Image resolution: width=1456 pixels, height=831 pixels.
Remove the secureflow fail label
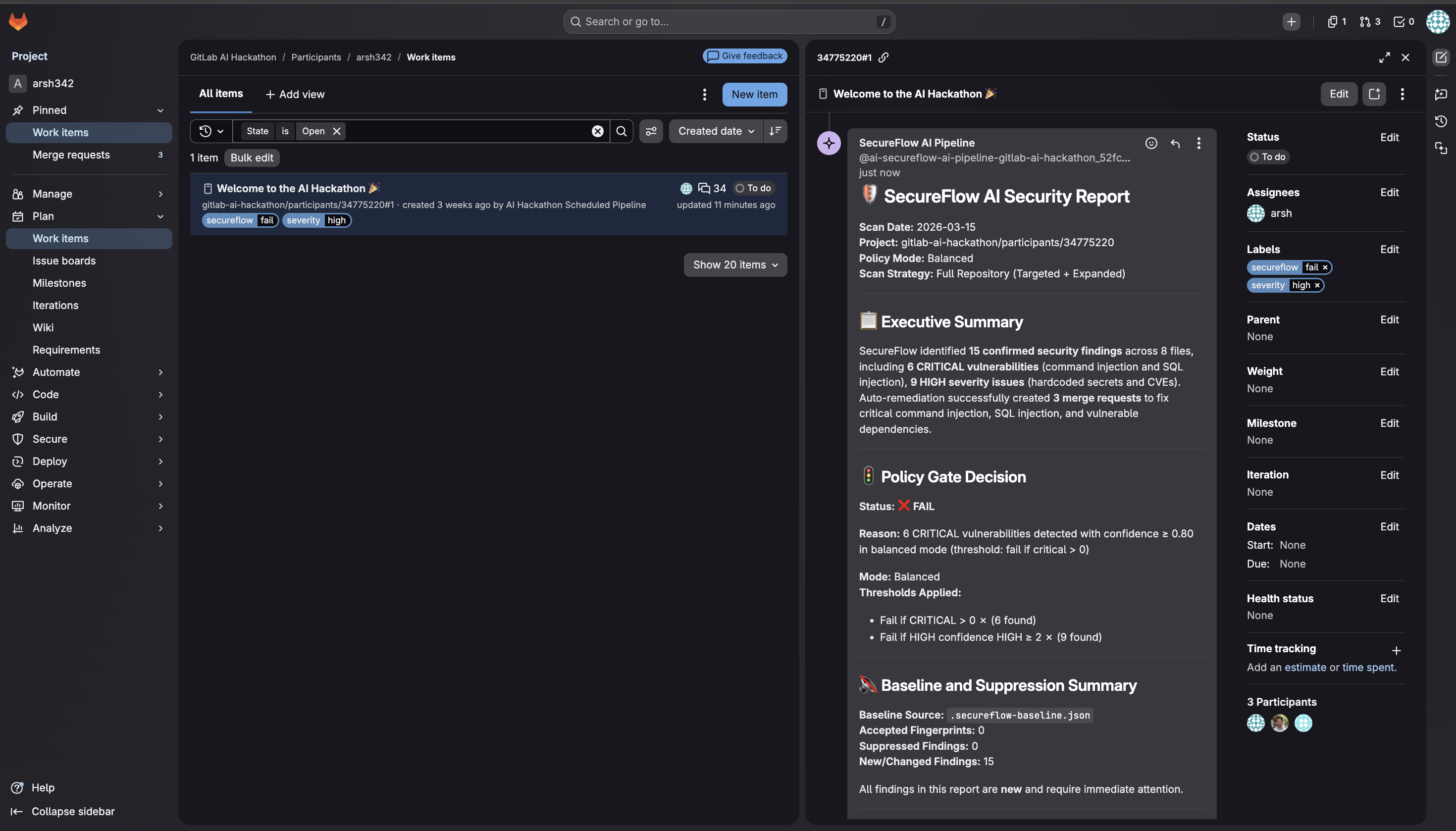(1325, 267)
